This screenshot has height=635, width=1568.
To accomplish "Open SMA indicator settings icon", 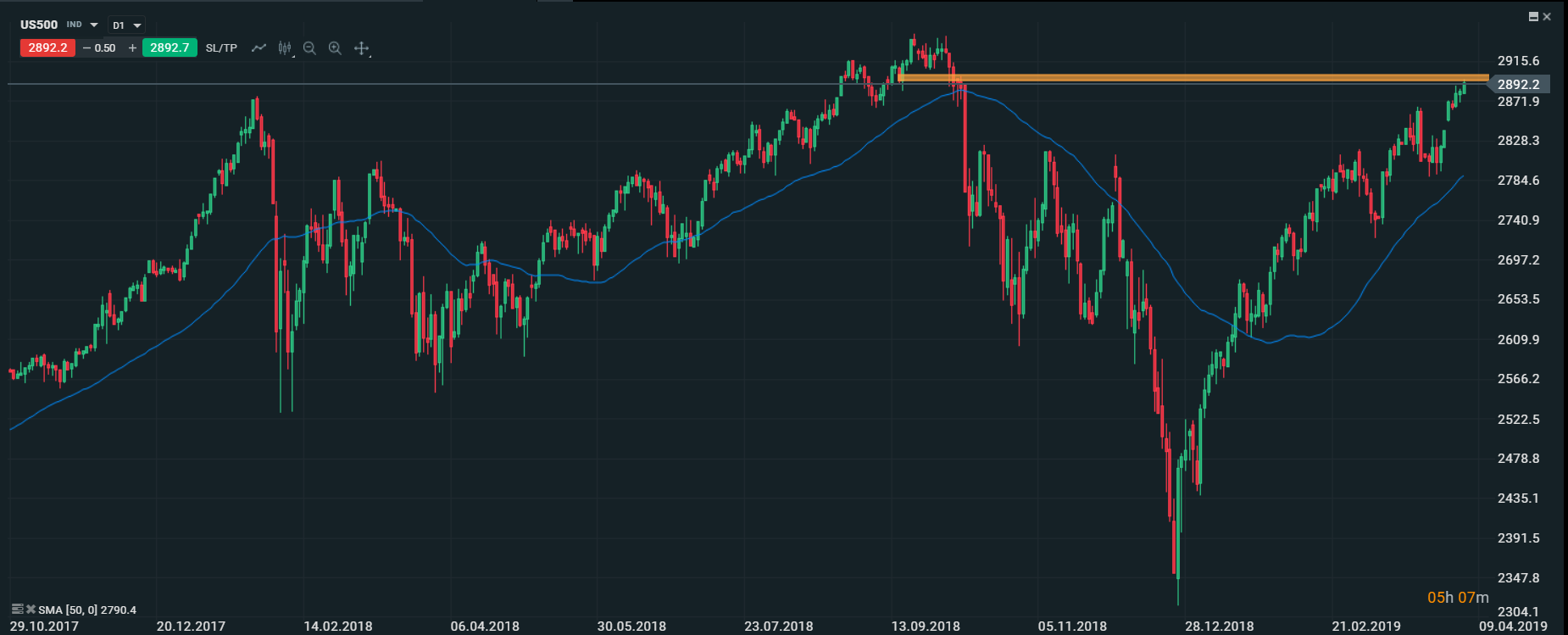I will tap(17, 609).
